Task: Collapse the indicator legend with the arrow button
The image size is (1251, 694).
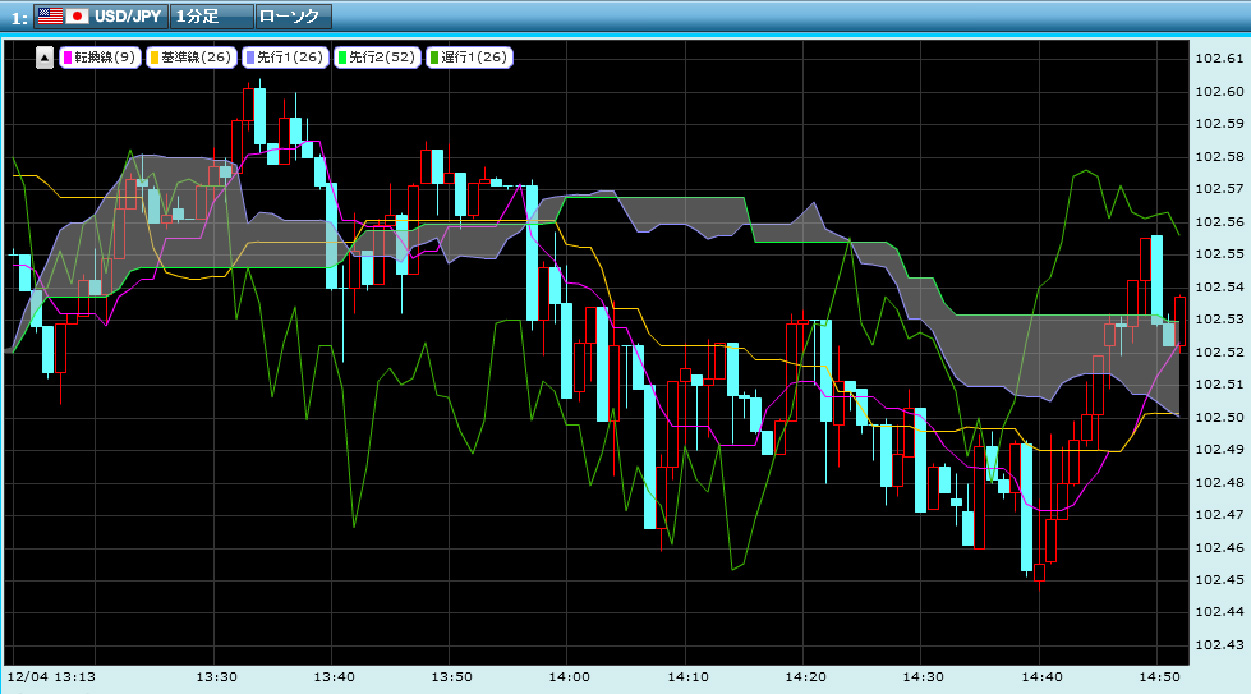Action: pos(45,57)
